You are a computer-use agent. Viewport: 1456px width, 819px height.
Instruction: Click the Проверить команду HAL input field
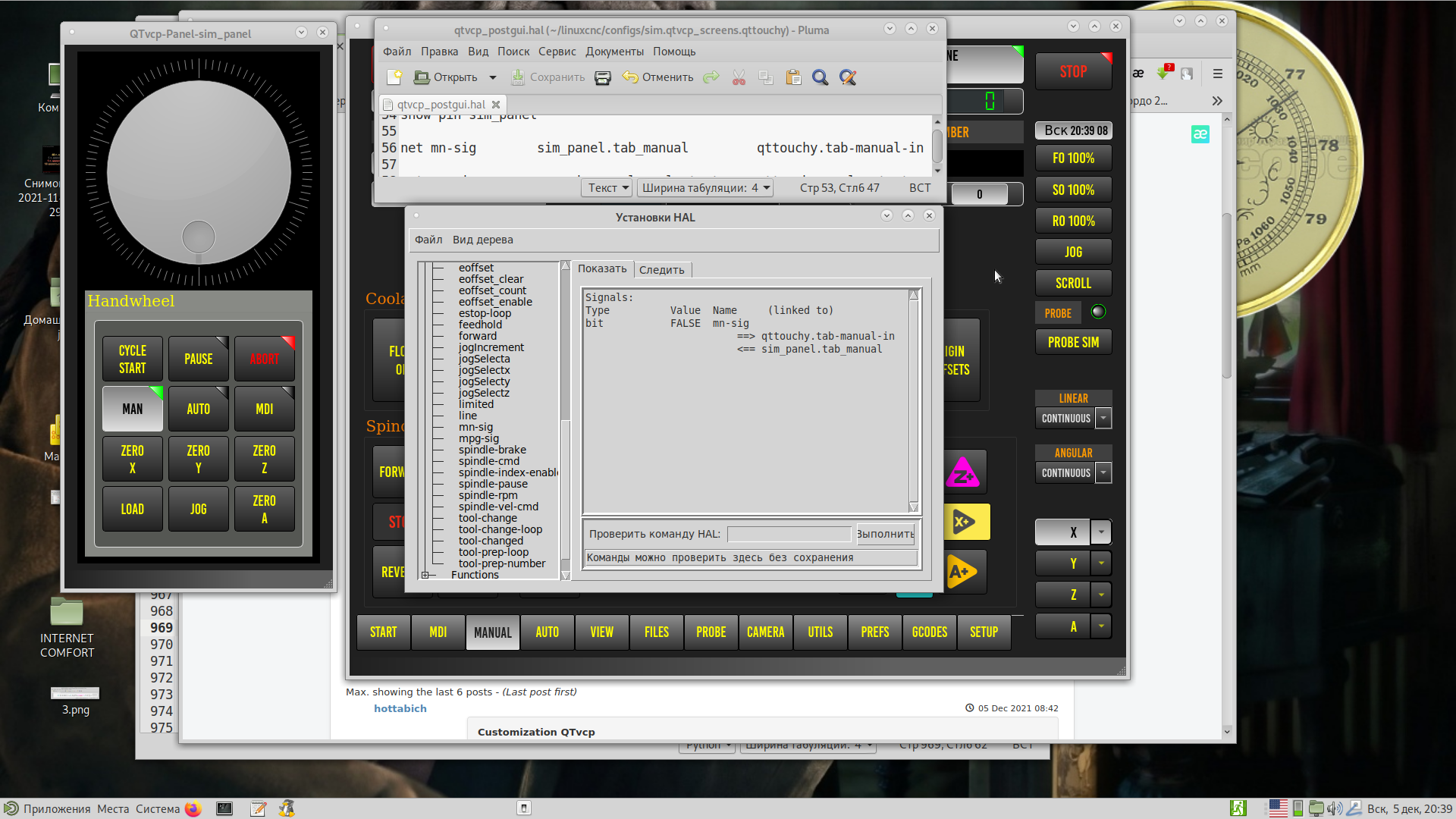click(789, 535)
